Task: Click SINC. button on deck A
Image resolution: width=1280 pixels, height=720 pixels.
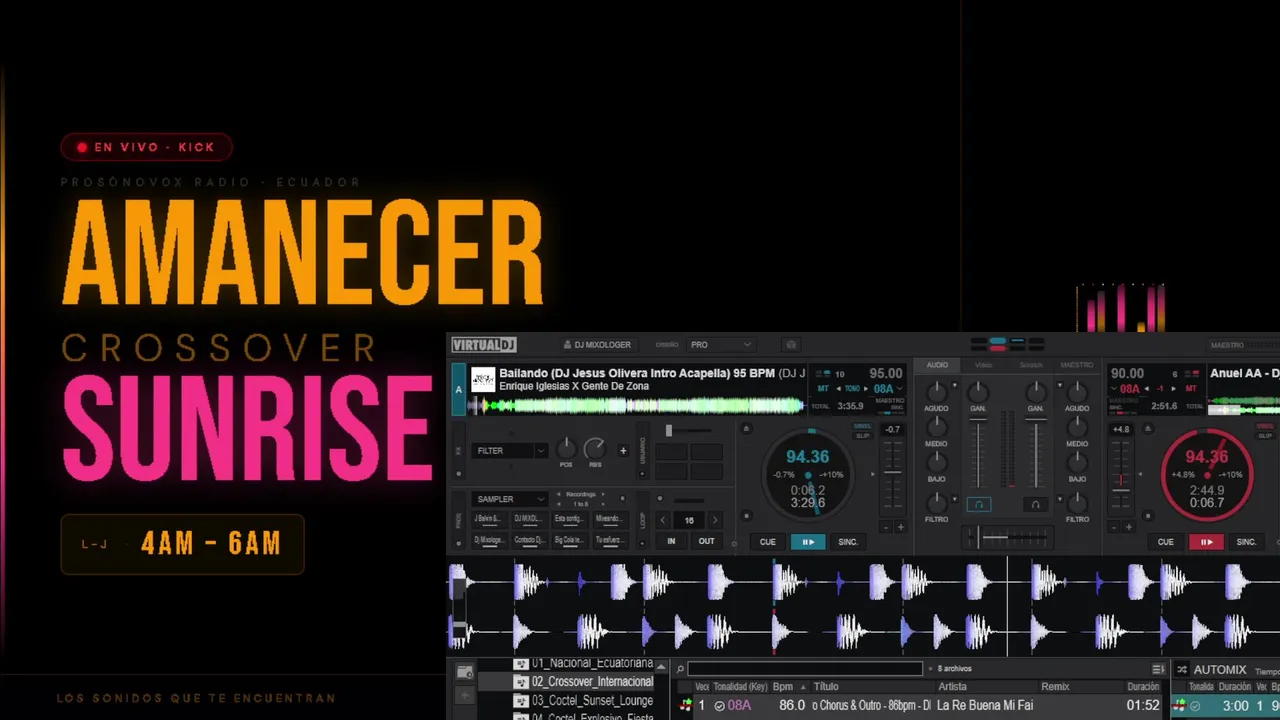Action: [848, 542]
